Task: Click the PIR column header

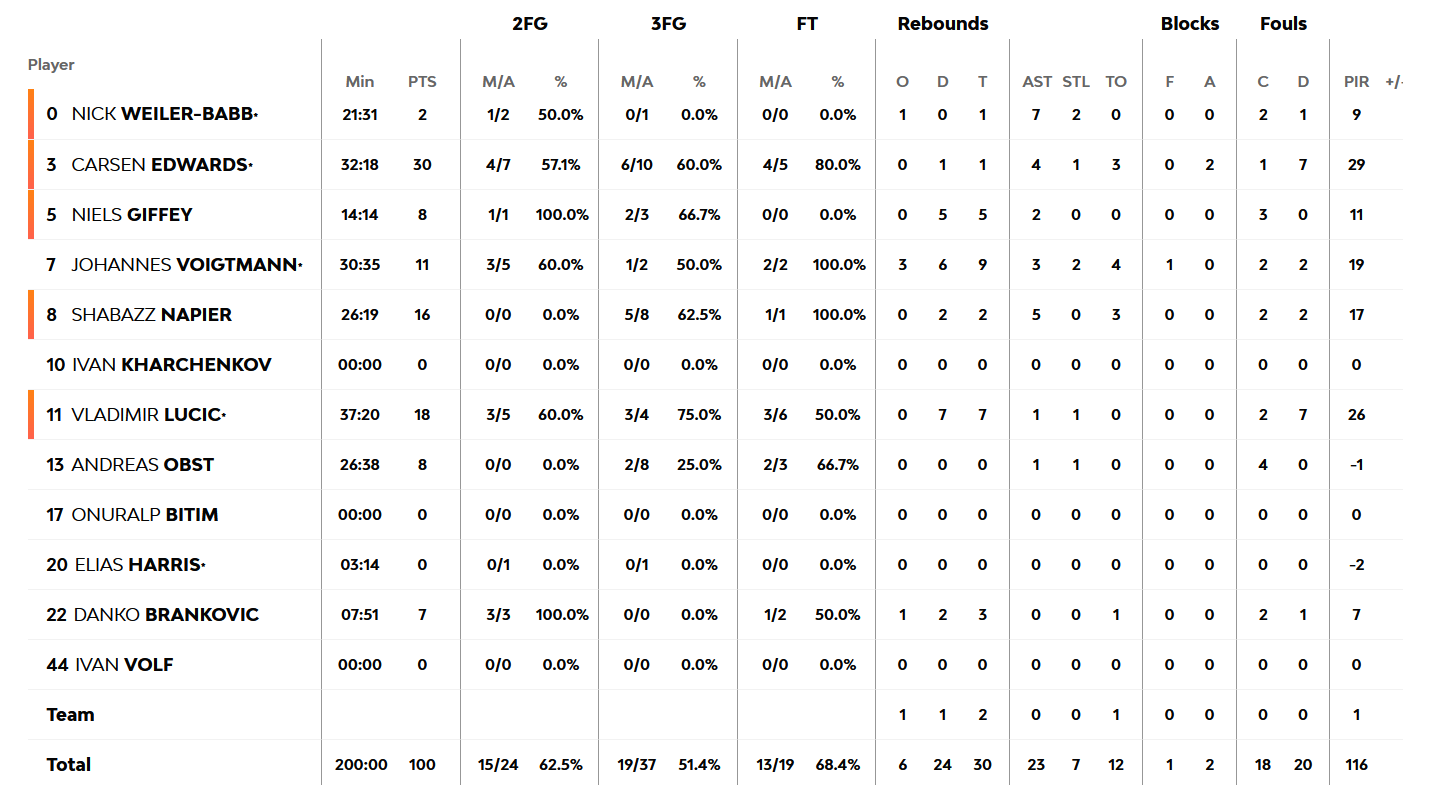Action: click(1356, 82)
